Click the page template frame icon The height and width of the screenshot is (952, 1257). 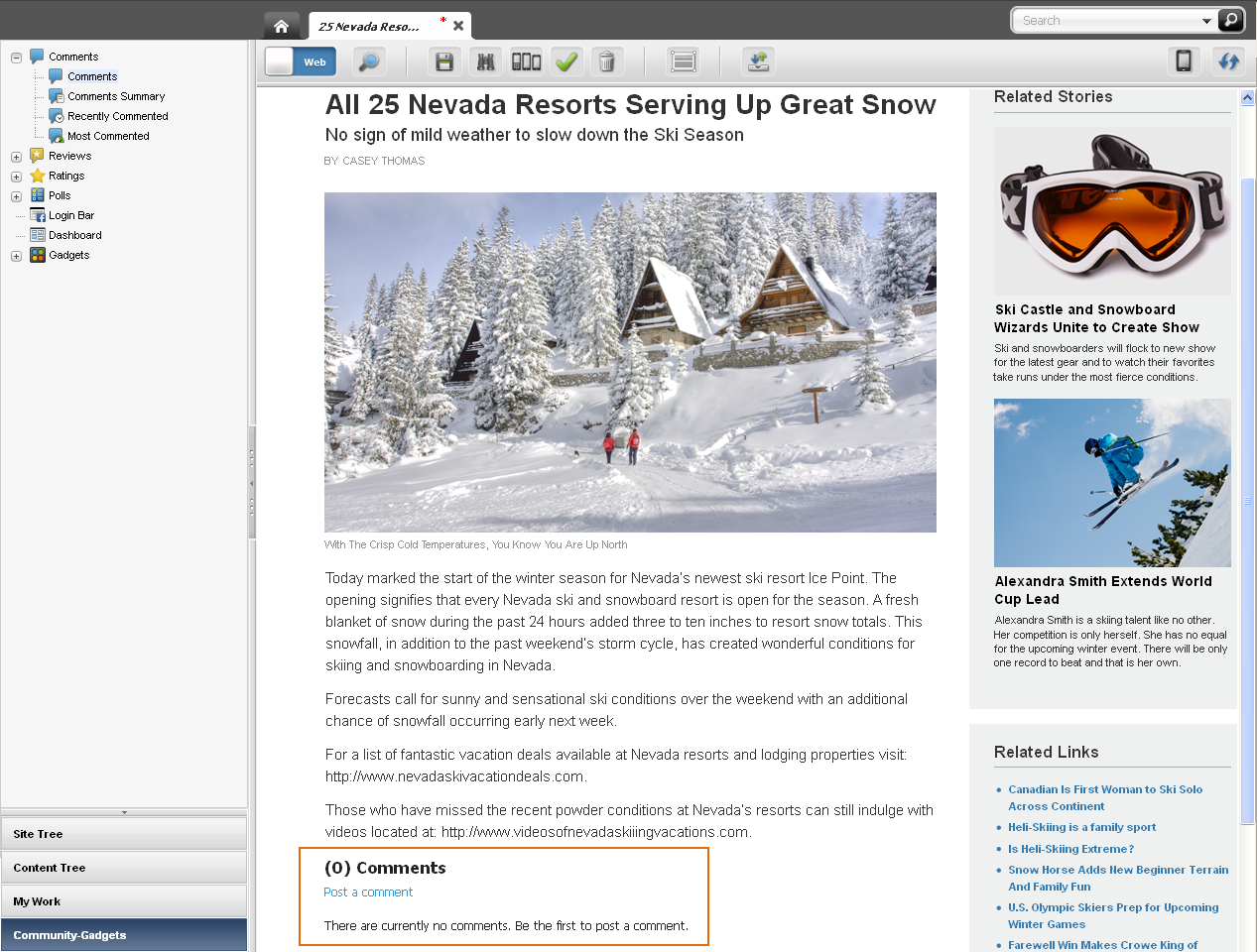click(684, 61)
